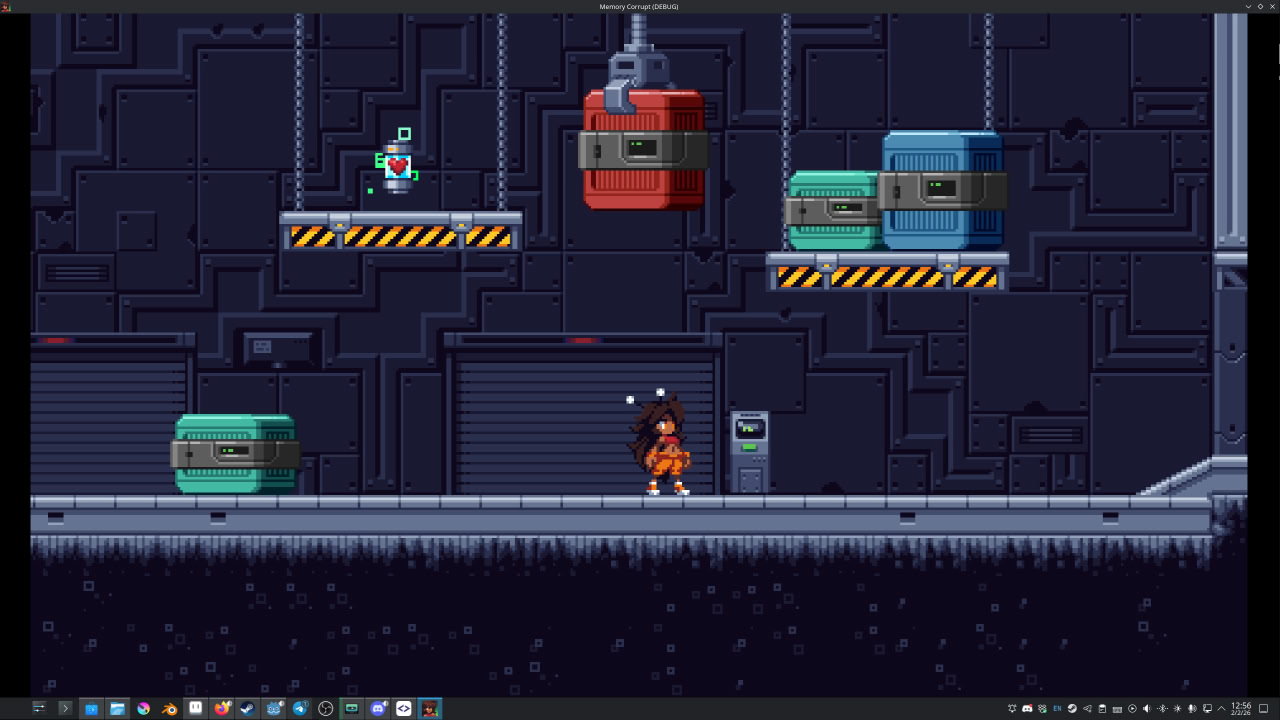Open the volume control in tray
Screen dimensions: 1280x720
[x=1146, y=709]
